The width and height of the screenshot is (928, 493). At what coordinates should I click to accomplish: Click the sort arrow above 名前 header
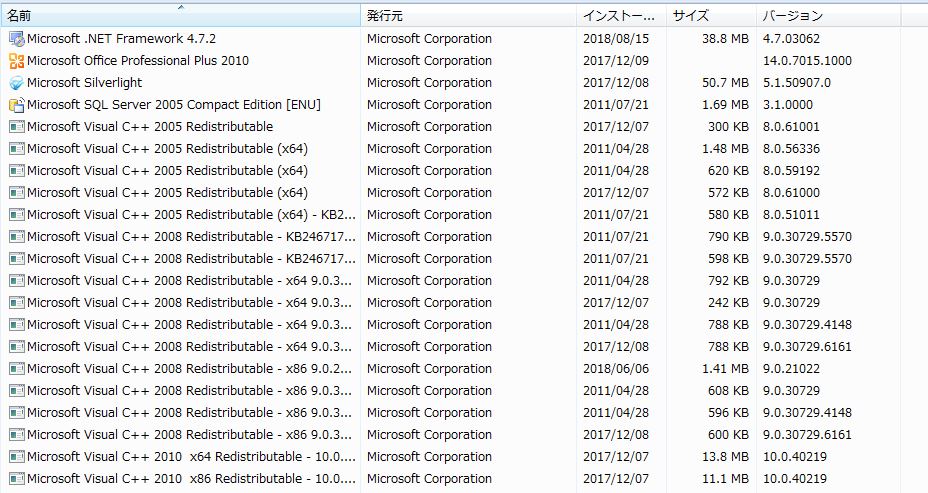click(181, 7)
